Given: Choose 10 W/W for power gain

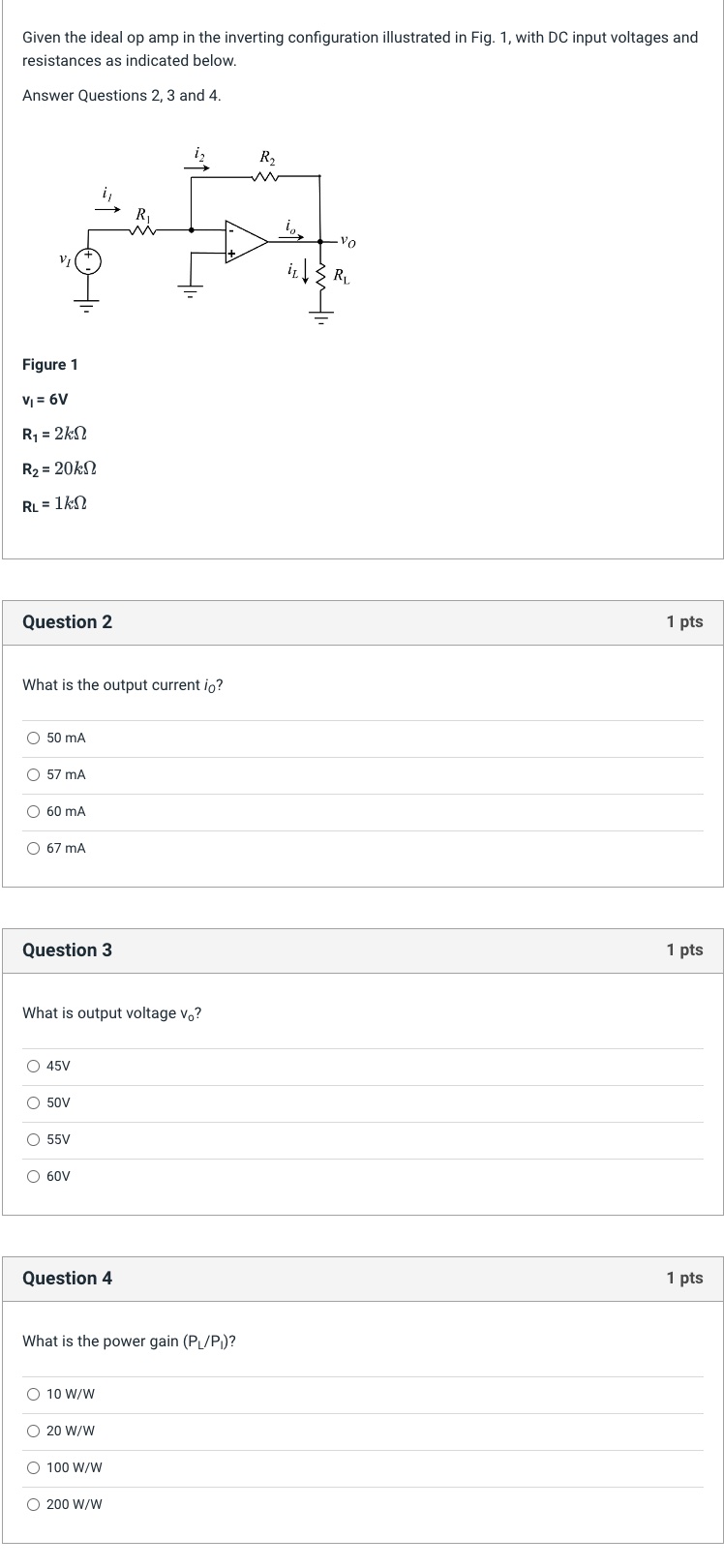Looking at the screenshot, I should pyautogui.click(x=34, y=1395).
